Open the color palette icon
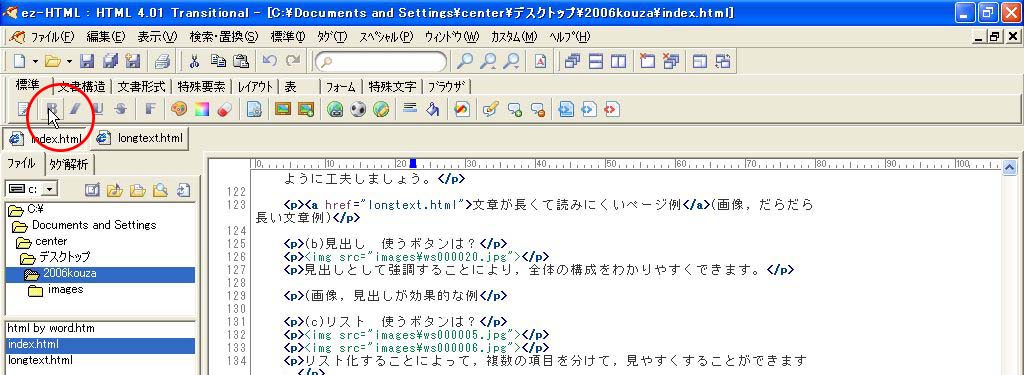1024x375 pixels. 179,109
